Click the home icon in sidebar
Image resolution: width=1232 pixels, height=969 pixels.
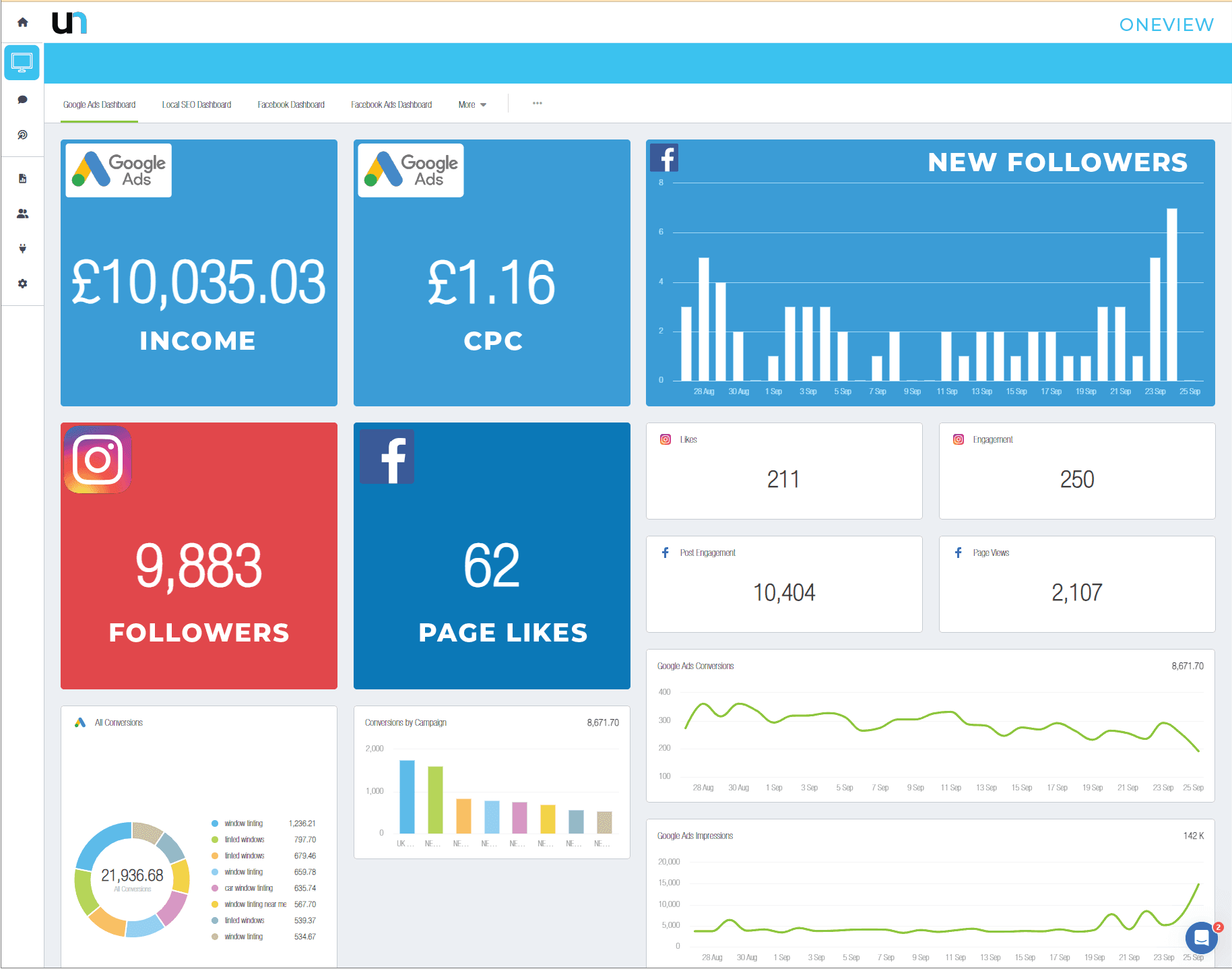pos(22,22)
